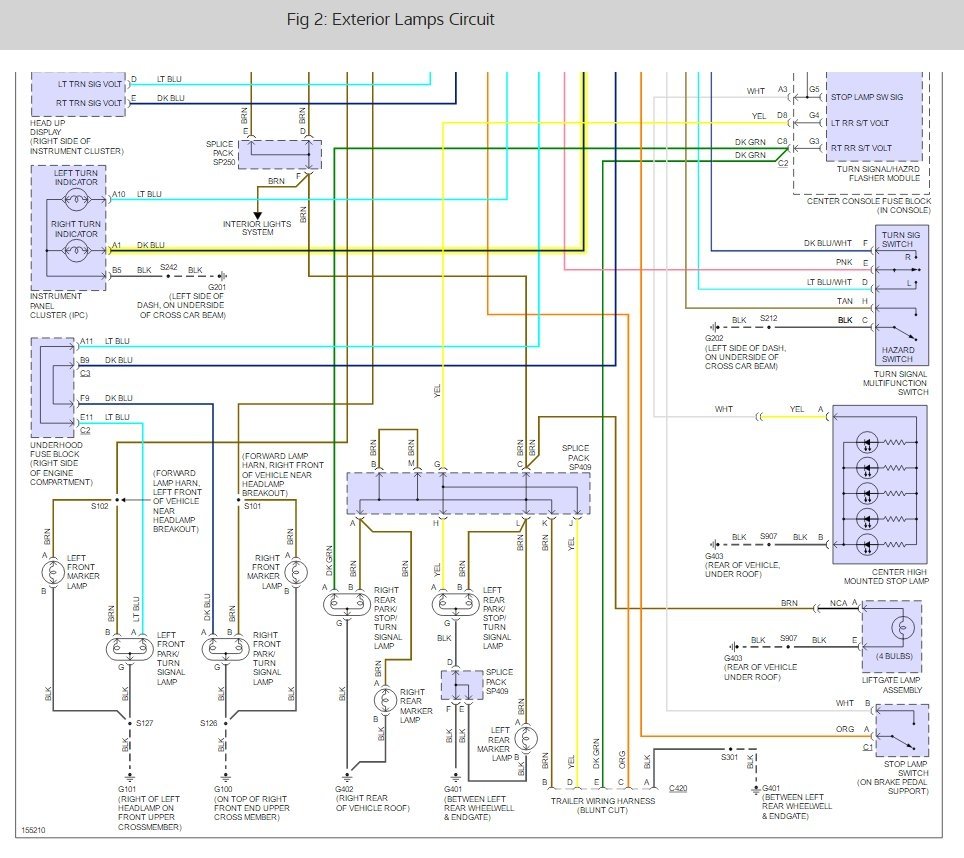Click the 'TURN SIG SWITCH' text
The image size is (964, 858).
tap(901, 240)
